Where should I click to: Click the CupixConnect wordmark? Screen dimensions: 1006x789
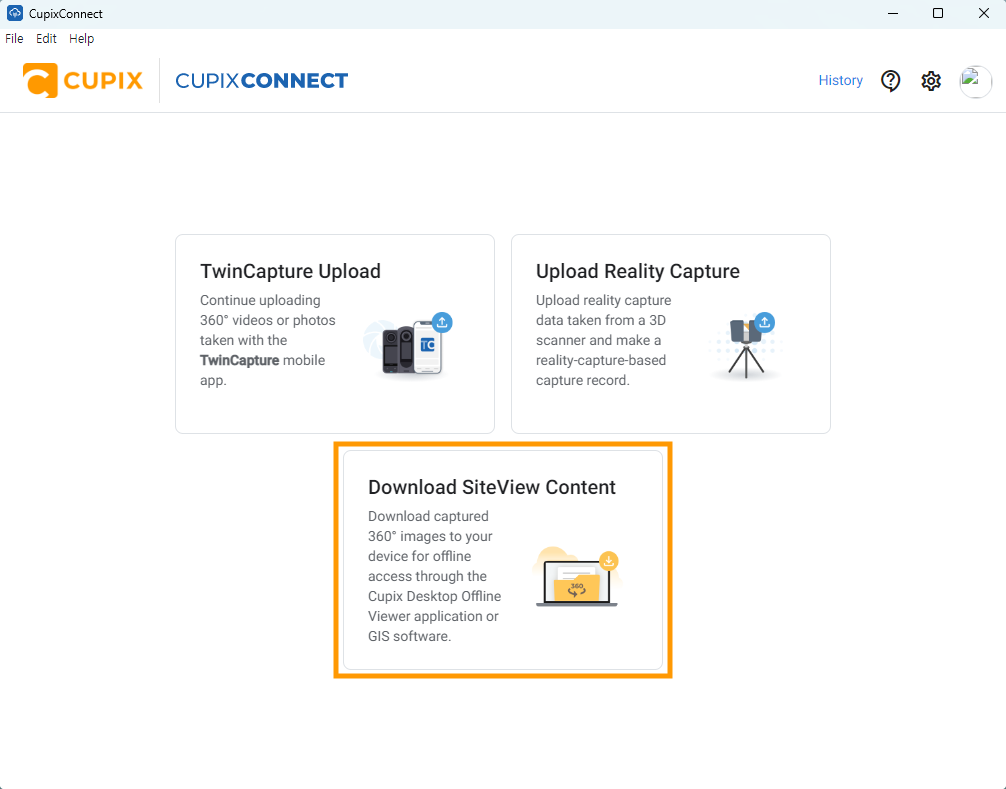pos(261,80)
